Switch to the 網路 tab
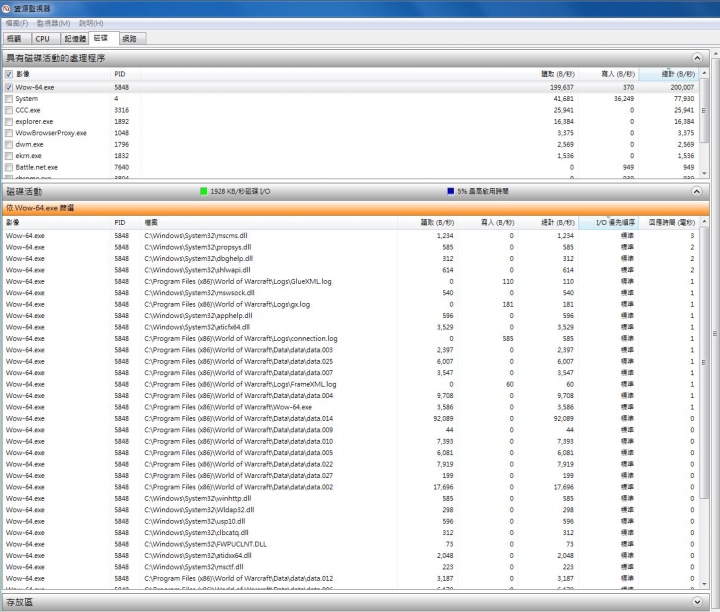 (x=132, y=39)
